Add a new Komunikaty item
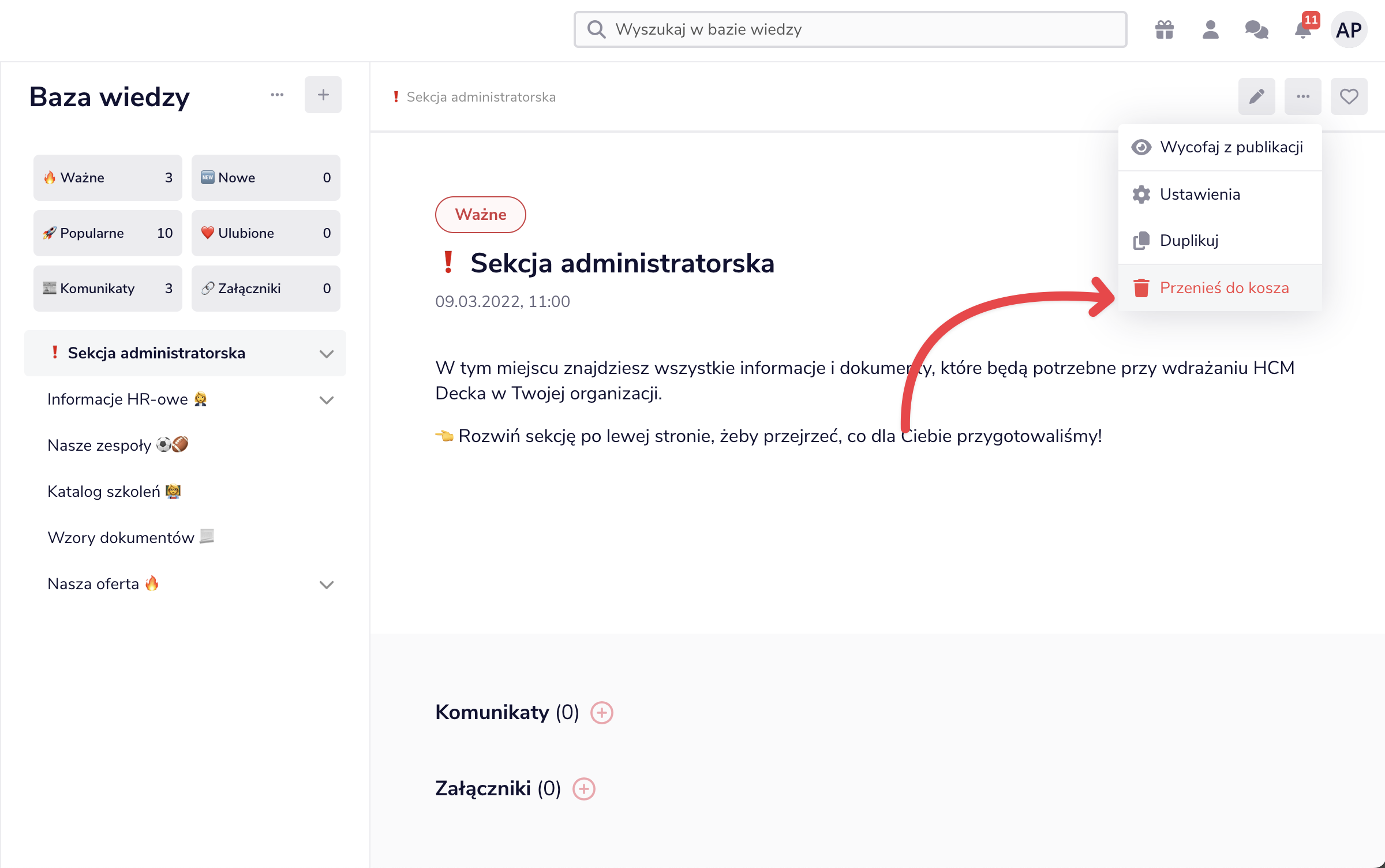 click(x=602, y=713)
